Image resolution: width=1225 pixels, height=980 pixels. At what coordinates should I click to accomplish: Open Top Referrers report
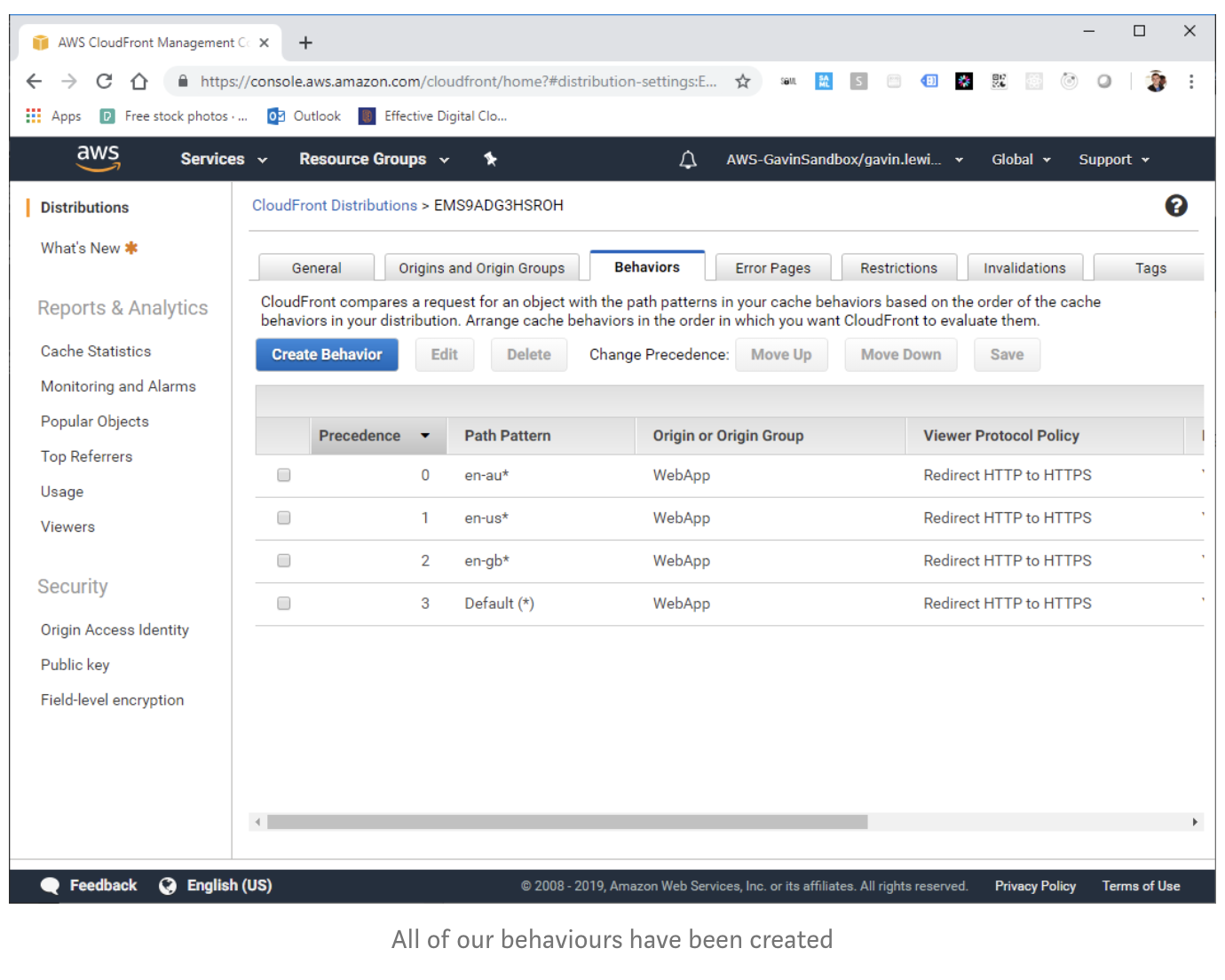(x=86, y=456)
